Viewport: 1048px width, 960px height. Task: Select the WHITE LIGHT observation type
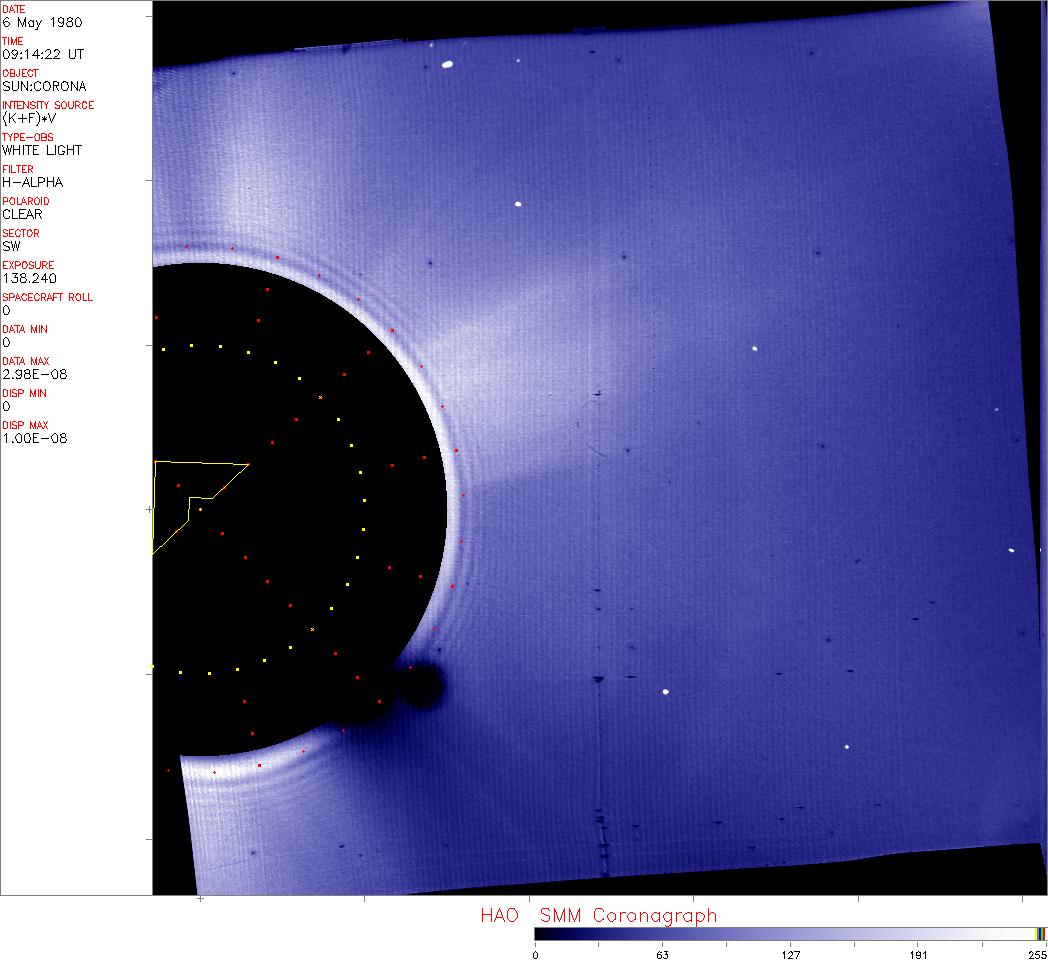click(42, 150)
